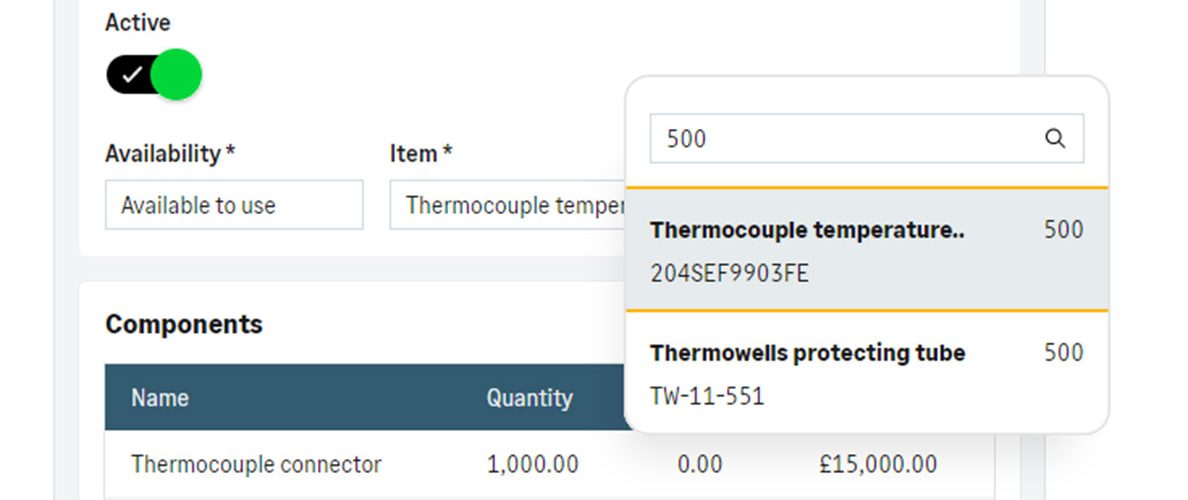Select Thermocouple temperature result 204SEF9903FE

867,249
